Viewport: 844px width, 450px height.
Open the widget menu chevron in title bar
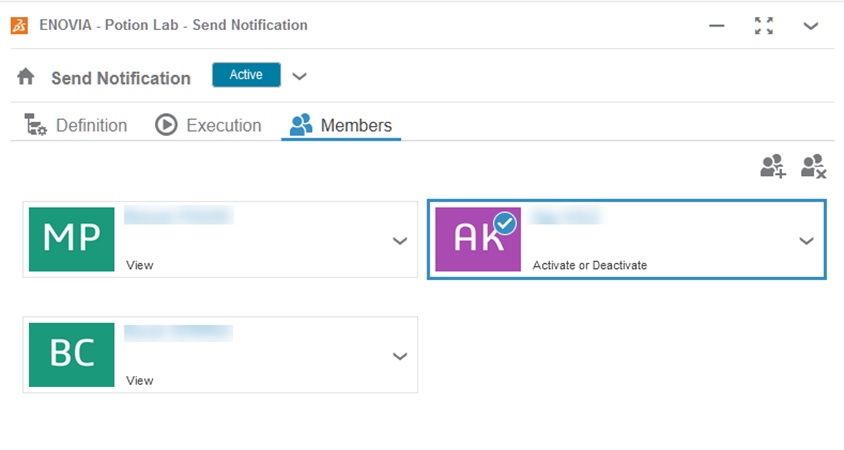[x=811, y=26]
